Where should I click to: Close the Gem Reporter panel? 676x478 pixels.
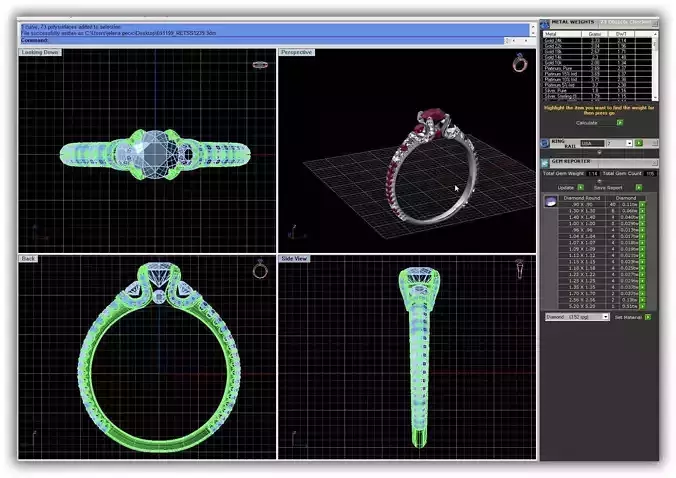[654, 163]
